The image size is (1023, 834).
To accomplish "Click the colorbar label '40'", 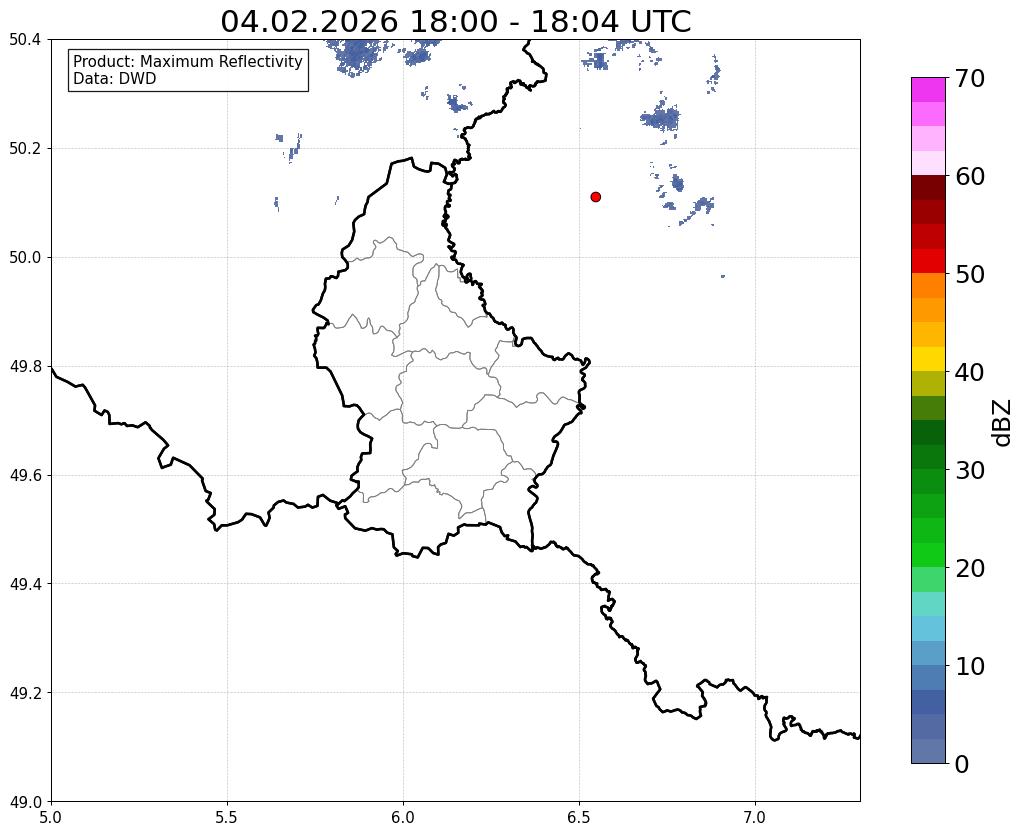I will (970, 372).
